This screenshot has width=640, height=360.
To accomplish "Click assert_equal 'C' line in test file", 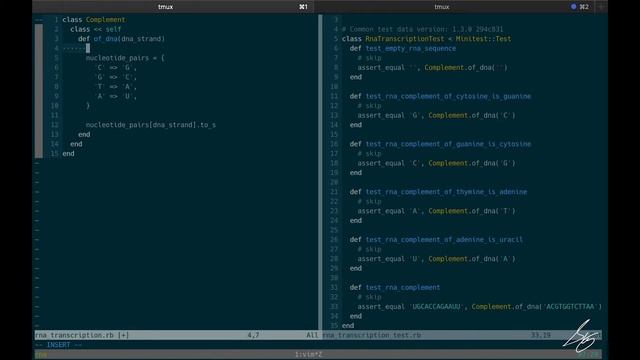I will [436, 163].
